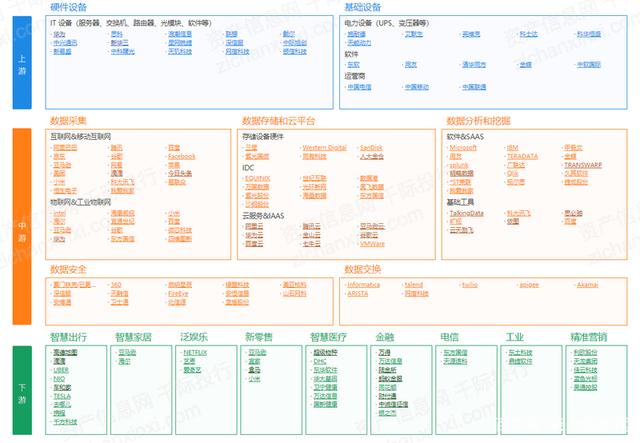Click the apigee link
Screen dimensions: 640x443
(x=529, y=285)
